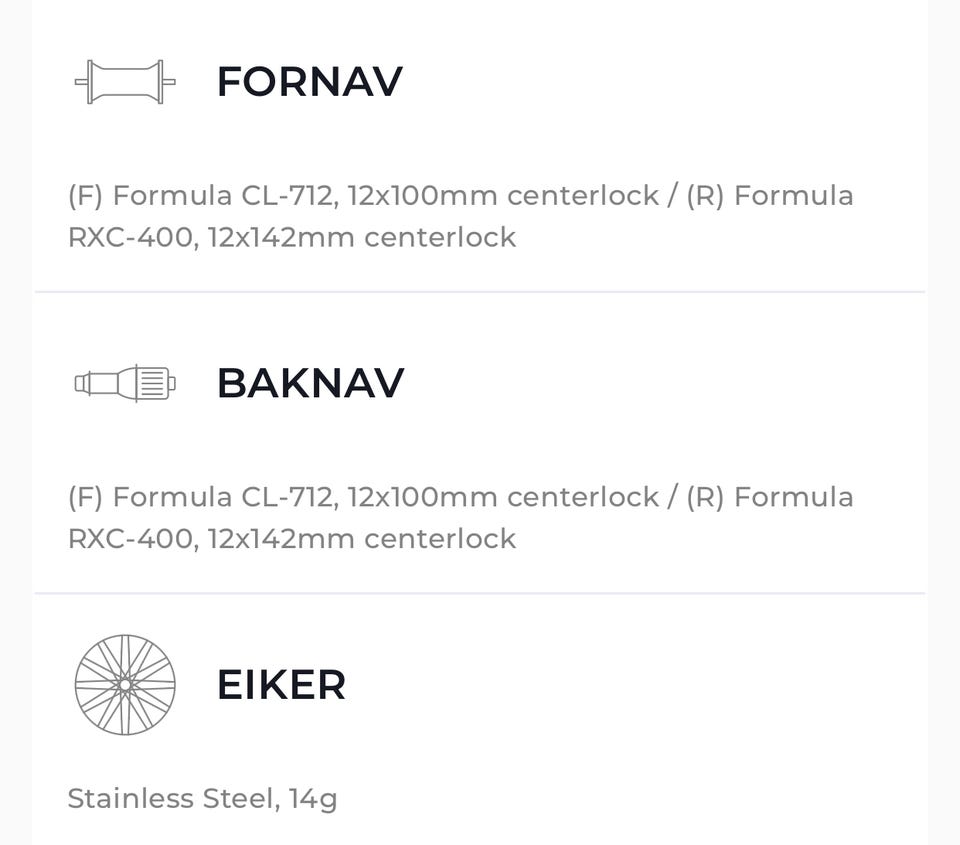Screen dimensions: 960x845
Task: Click "(R) Formula" text in BAKNAV section
Action: tap(770, 497)
